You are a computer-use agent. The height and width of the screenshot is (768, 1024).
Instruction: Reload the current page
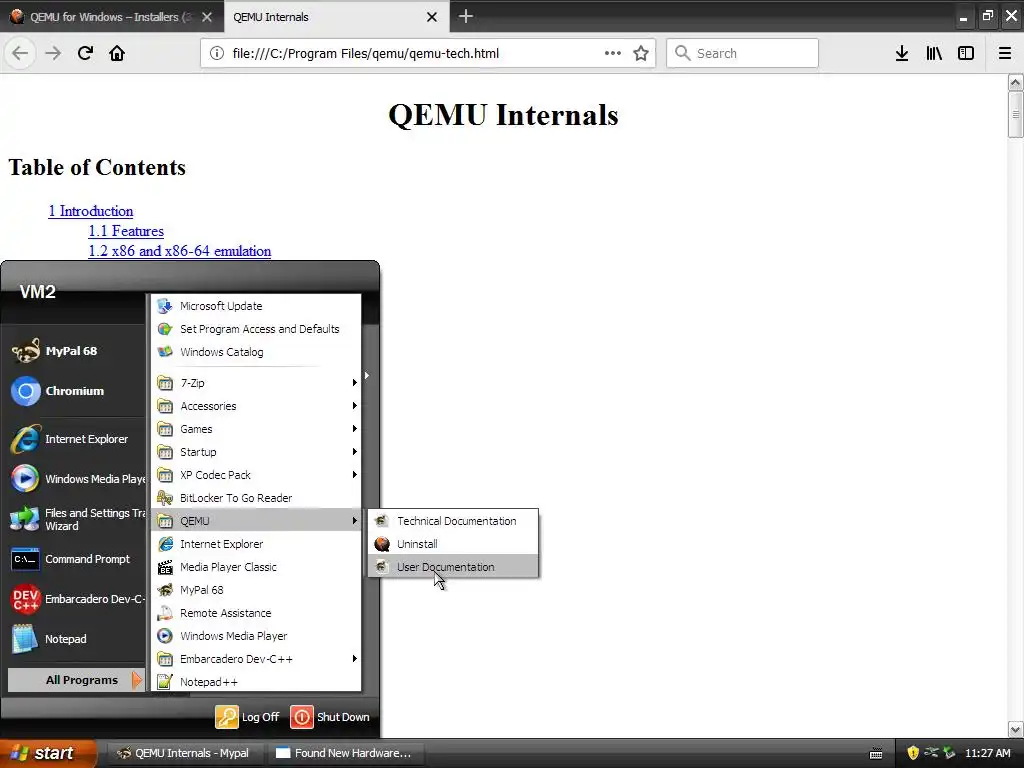tap(85, 53)
